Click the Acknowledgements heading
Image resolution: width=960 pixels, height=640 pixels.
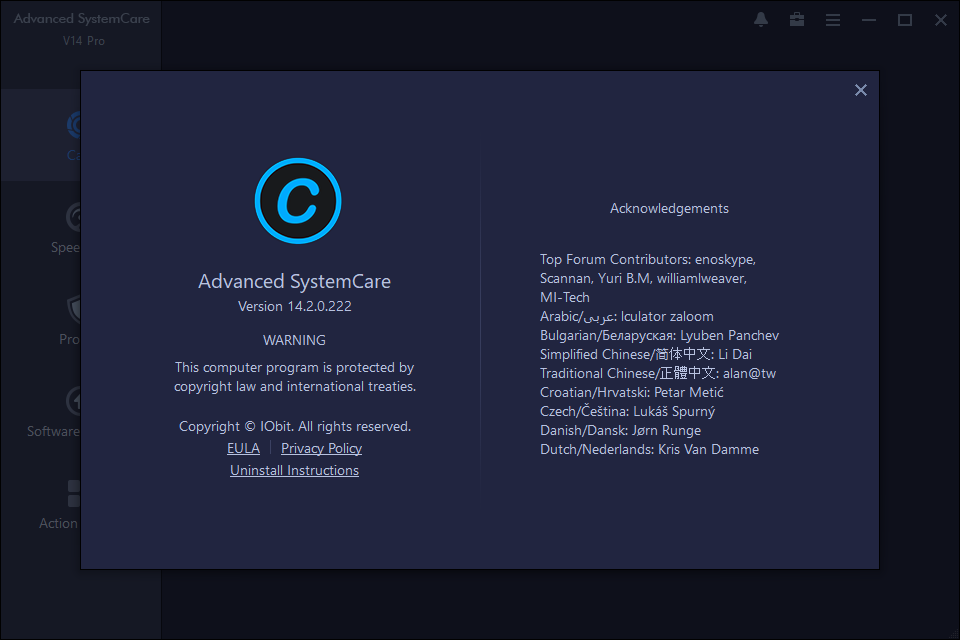pyautogui.click(x=669, y=208)
